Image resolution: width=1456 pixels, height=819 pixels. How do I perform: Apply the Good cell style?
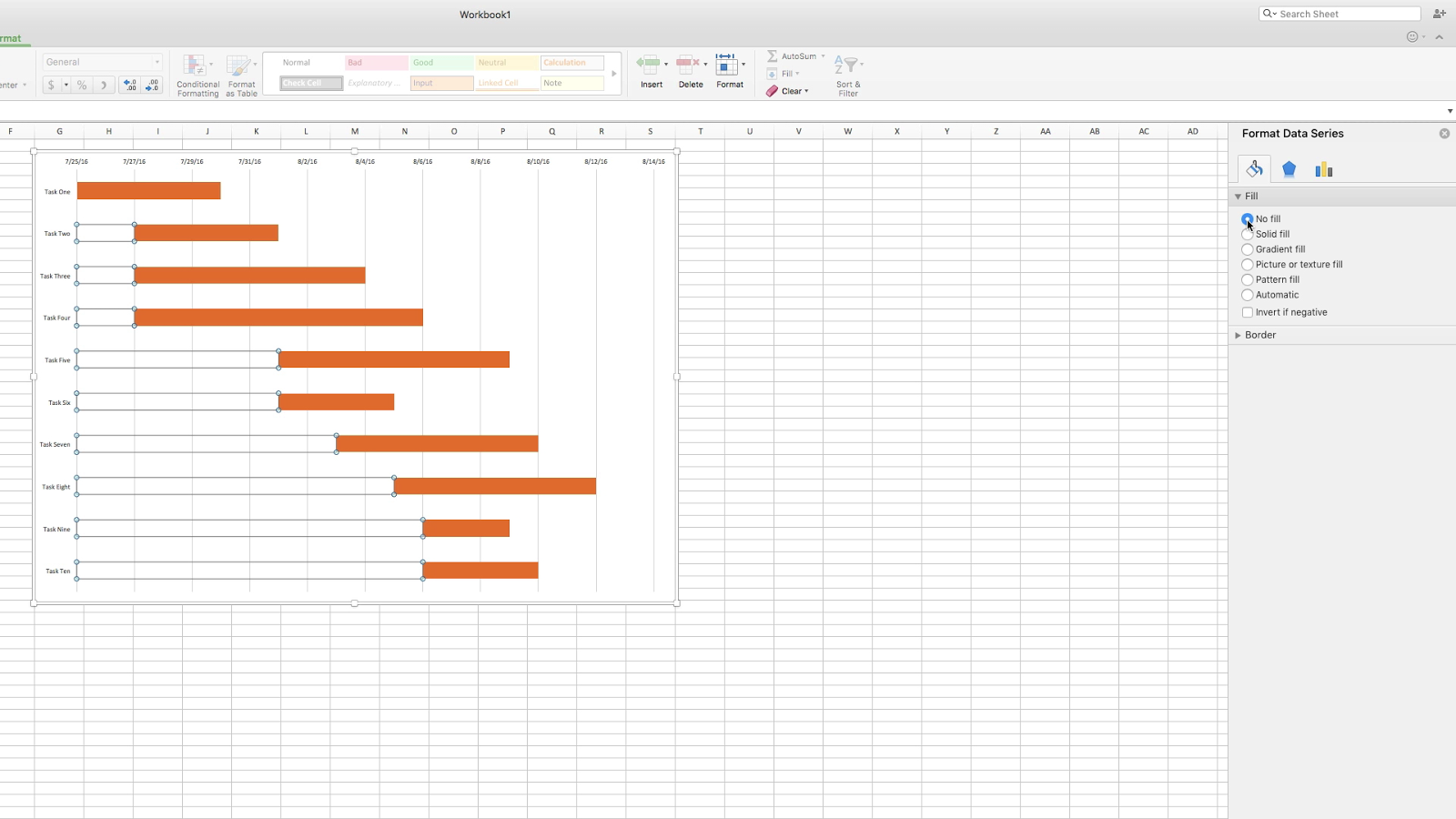click(x=440, y=62)
